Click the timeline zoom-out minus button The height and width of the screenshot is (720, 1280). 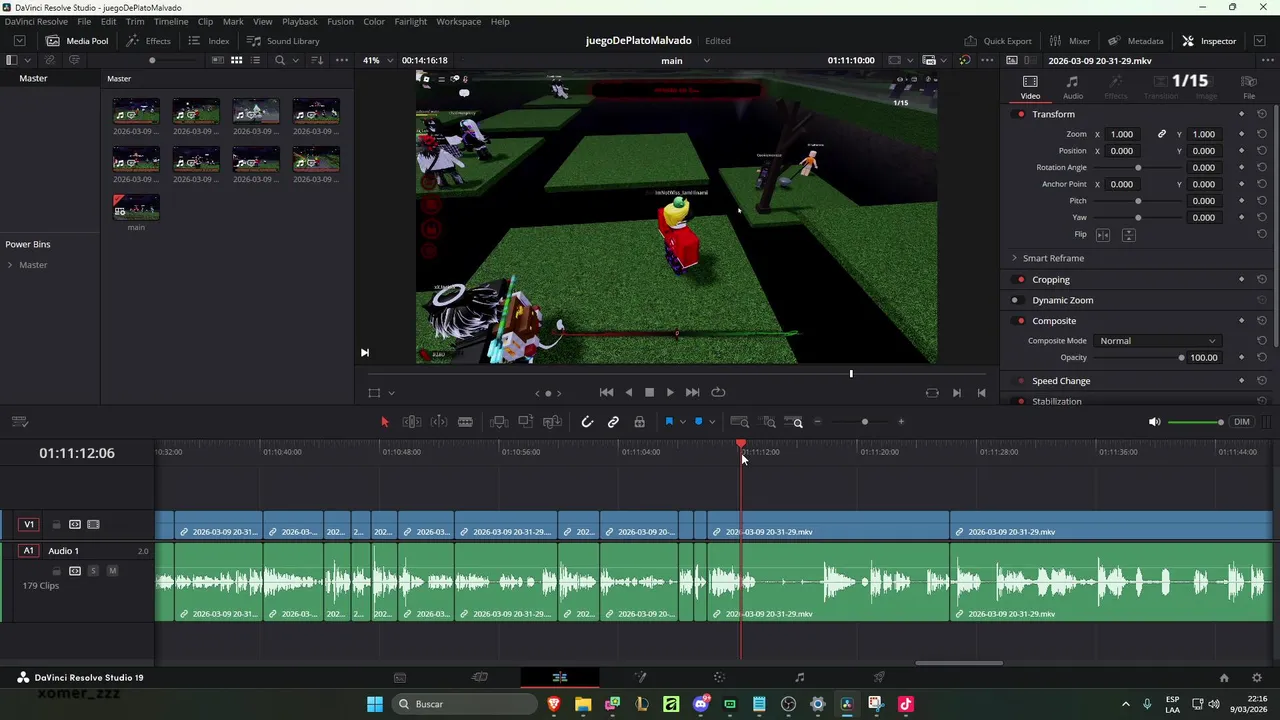817,422
